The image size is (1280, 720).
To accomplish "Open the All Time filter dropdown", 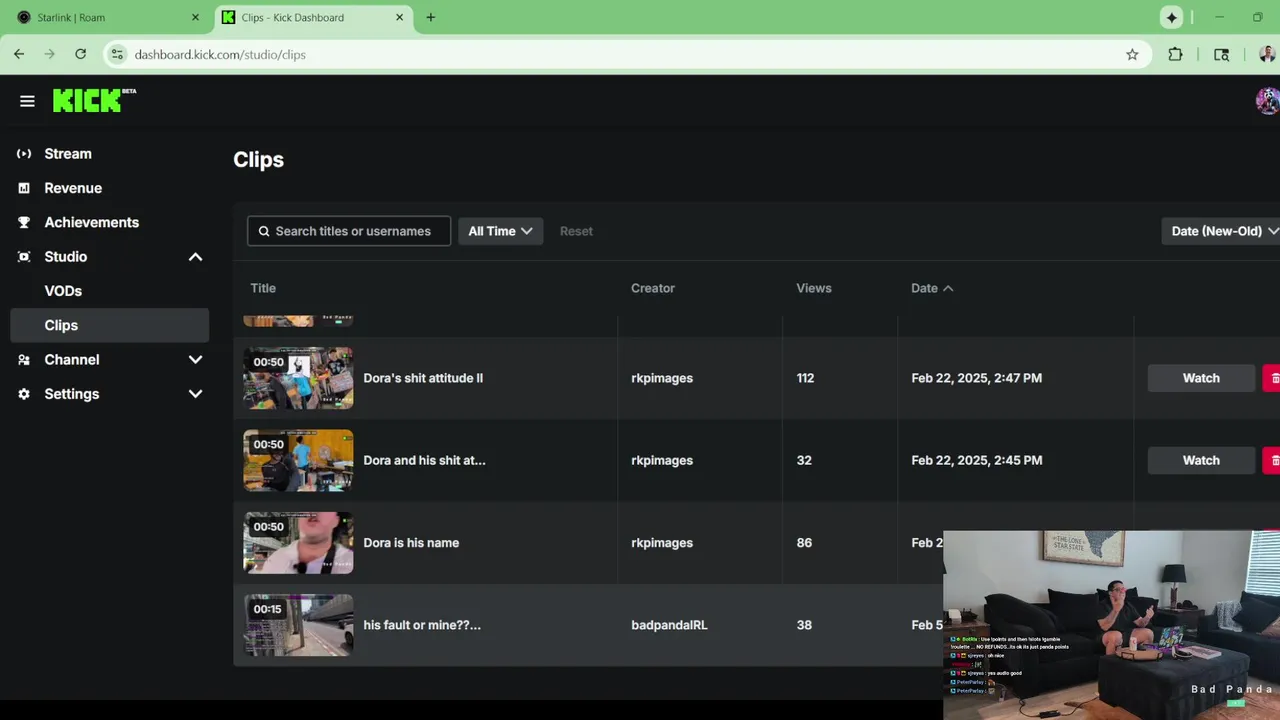I will coord(500,231).
